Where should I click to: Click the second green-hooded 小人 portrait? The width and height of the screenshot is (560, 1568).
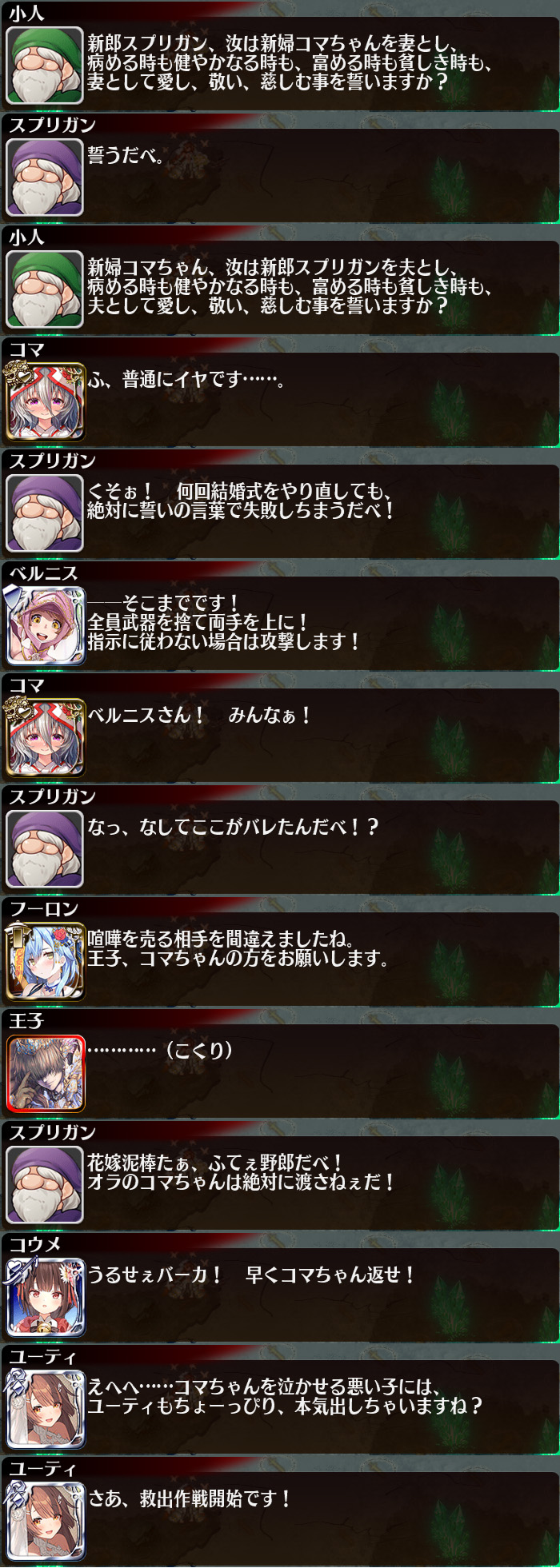click(x=45, y=289)
